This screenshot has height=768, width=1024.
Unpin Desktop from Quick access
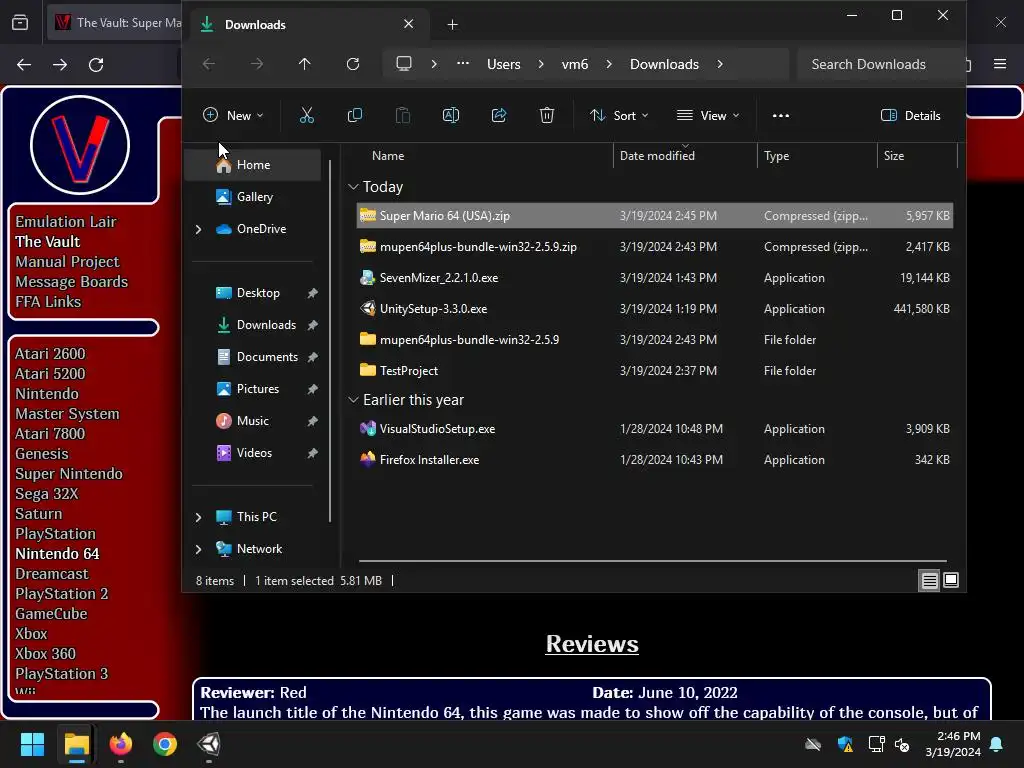click(x=313, y=293)
